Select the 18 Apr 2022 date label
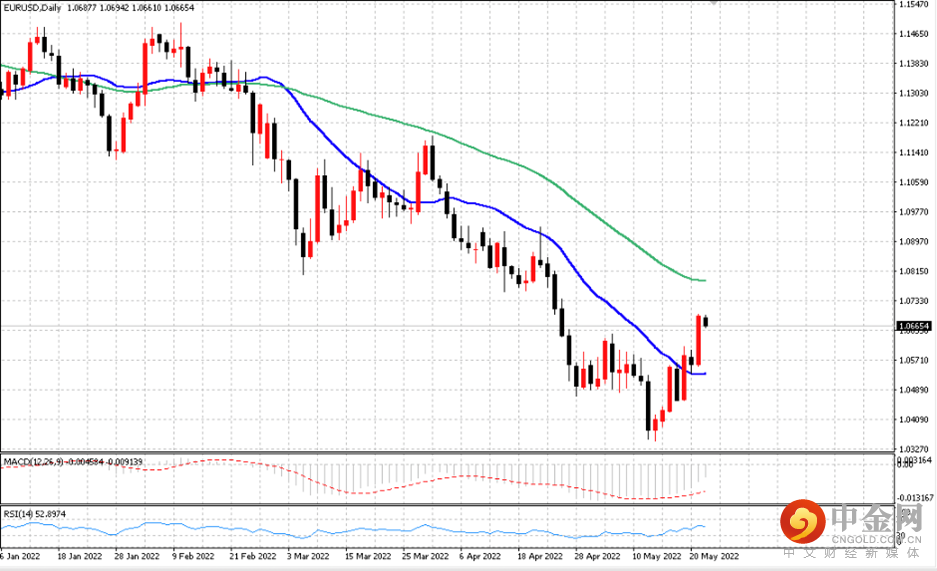Viewport: 937px width, 571px height. (540, 556)
